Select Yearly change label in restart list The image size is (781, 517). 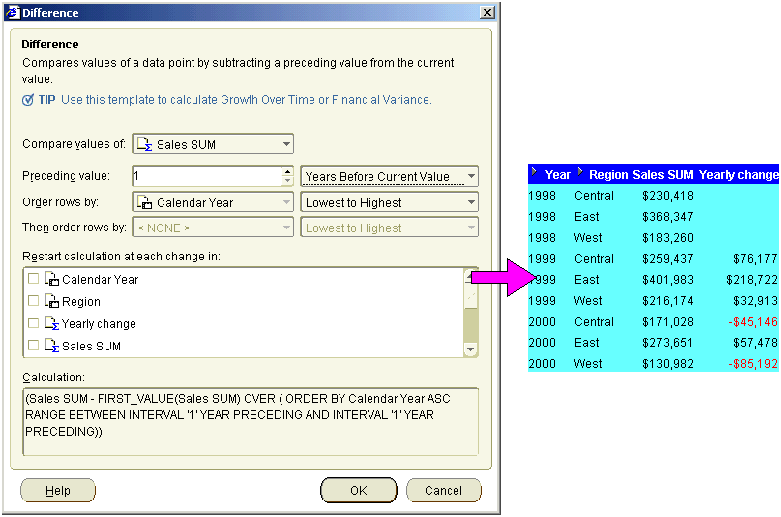click(99, 324)
